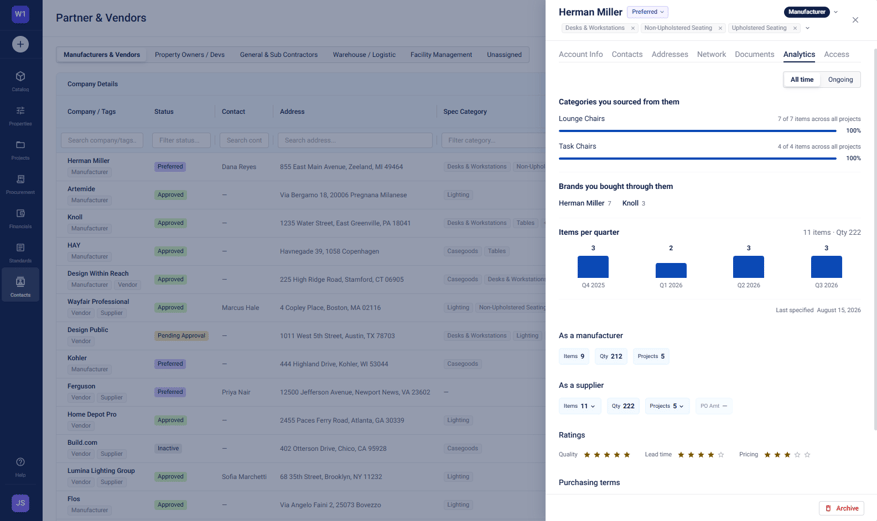Select the Ongoing toggle
The height and width of the screenshot is (521, 877).
tap(840, 79)
